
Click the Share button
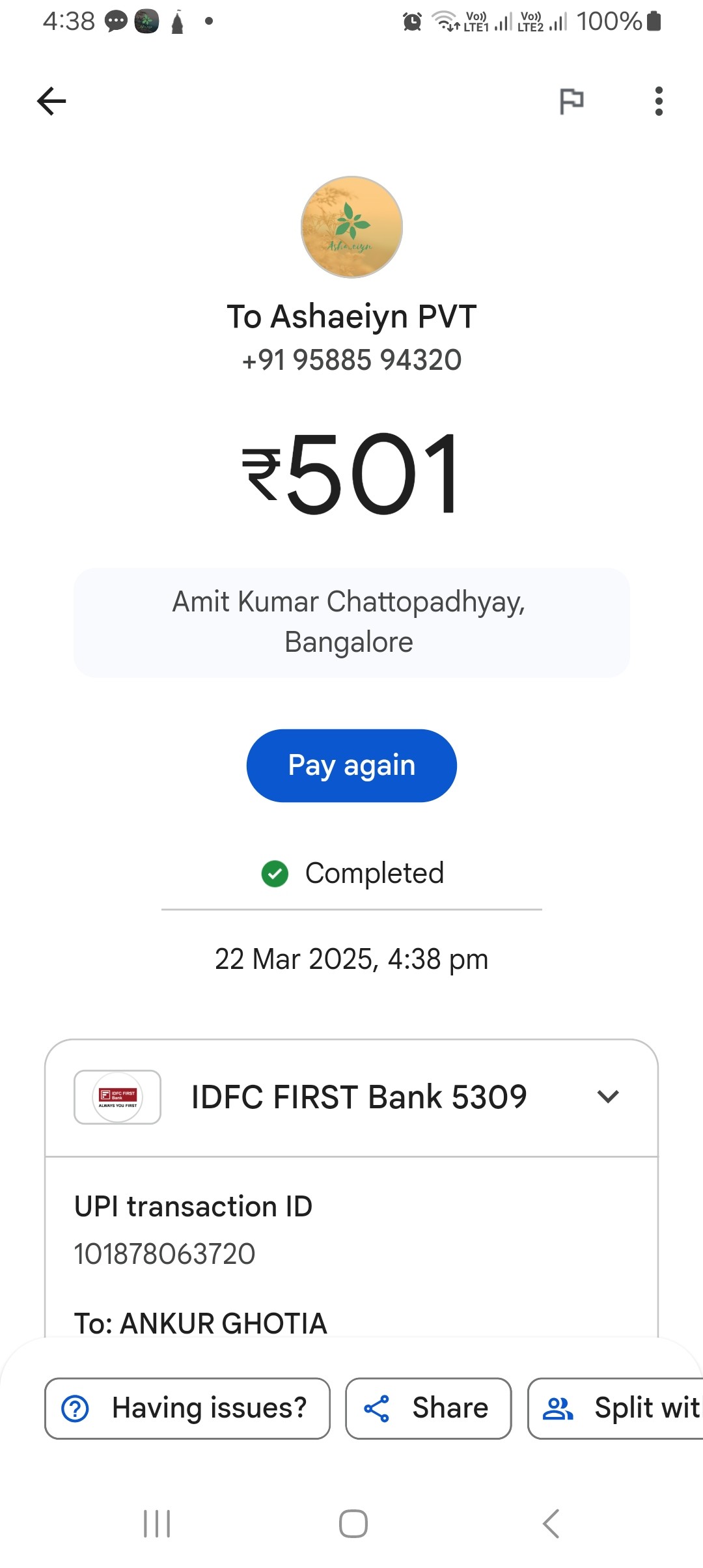pos(428,1408)
